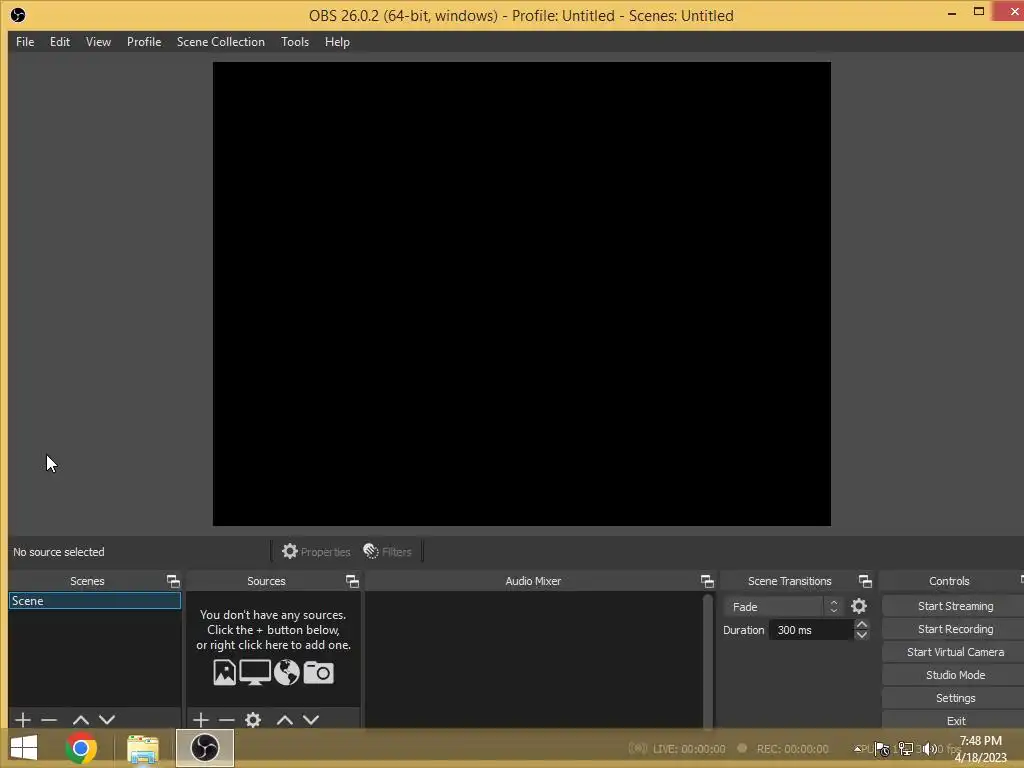
Task: Click the "No source selected" label
Action: (x=59, y=552)
